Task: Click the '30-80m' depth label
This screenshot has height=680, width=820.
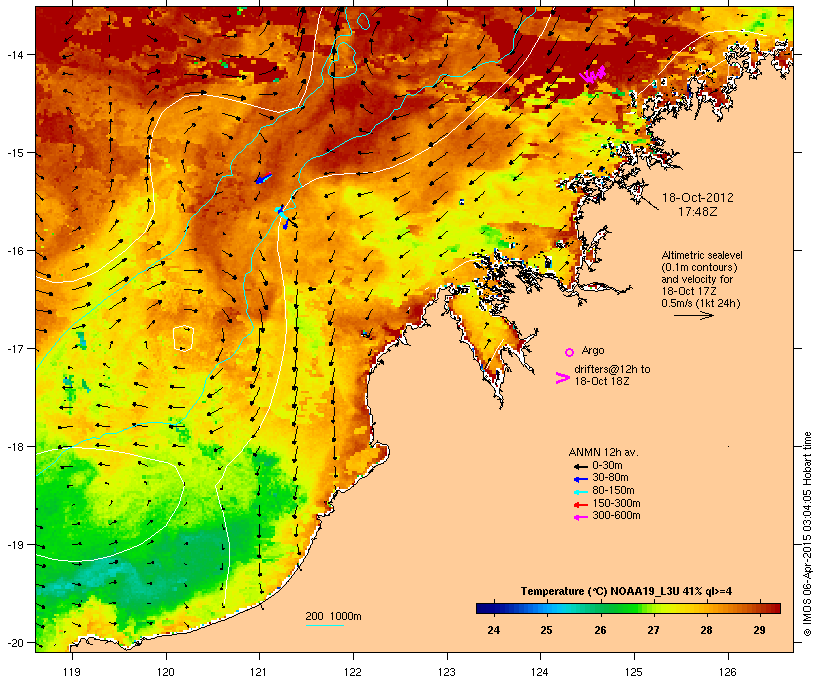Action: [610, 478]
